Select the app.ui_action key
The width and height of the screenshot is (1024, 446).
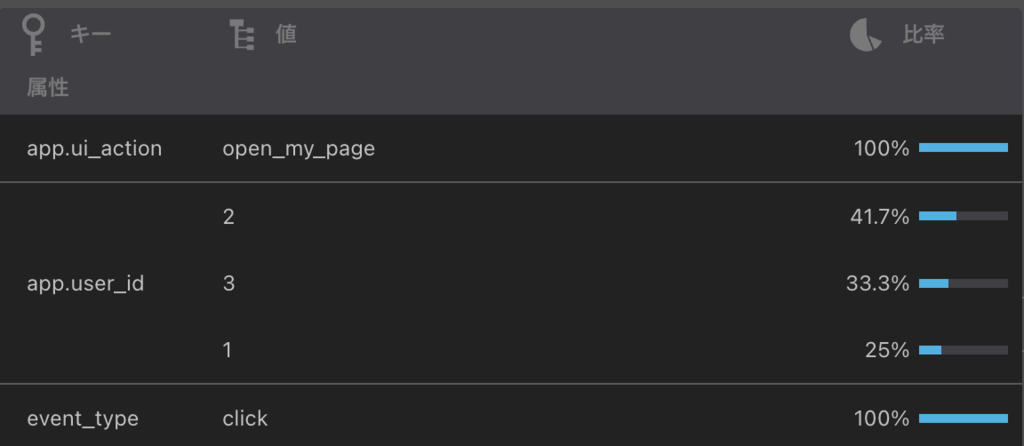click(94, 149)
